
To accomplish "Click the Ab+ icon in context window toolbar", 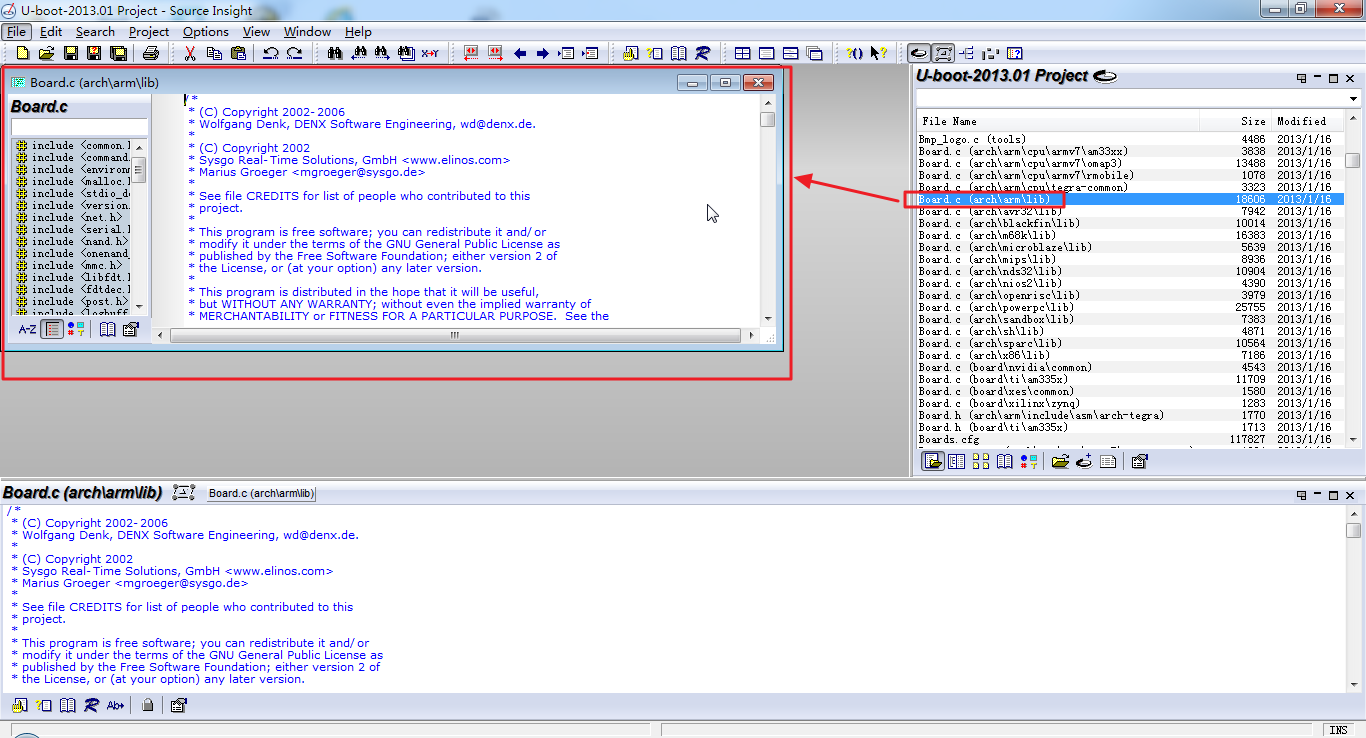I will 116,705.
